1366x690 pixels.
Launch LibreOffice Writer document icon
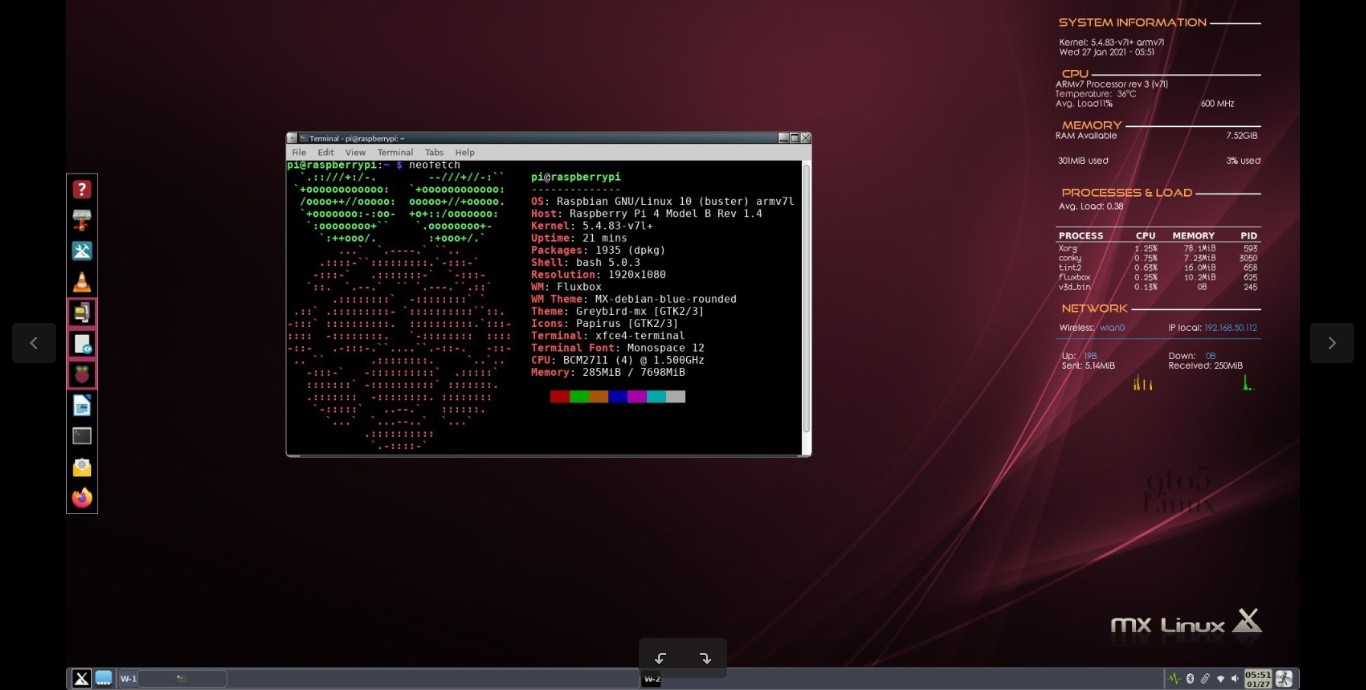pos(82,405)
